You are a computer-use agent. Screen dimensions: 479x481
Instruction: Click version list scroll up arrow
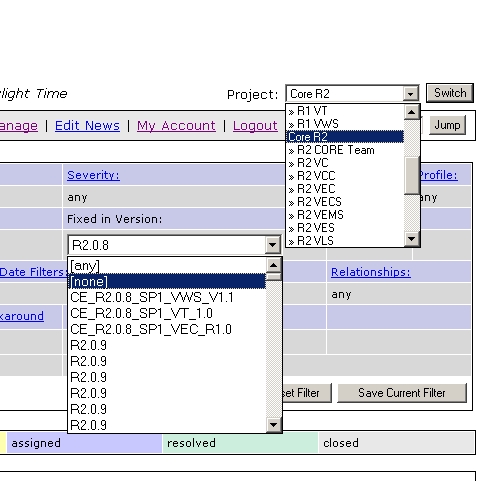[x=273, y=265]
